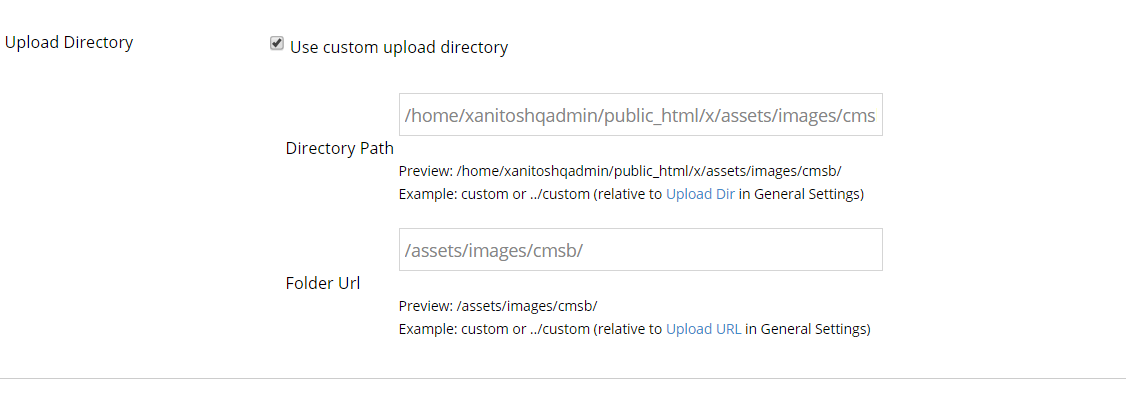Viewport: 1126px width, 400px height.
Task: Focus the Folder Url input field
Action: coord(640,249)
